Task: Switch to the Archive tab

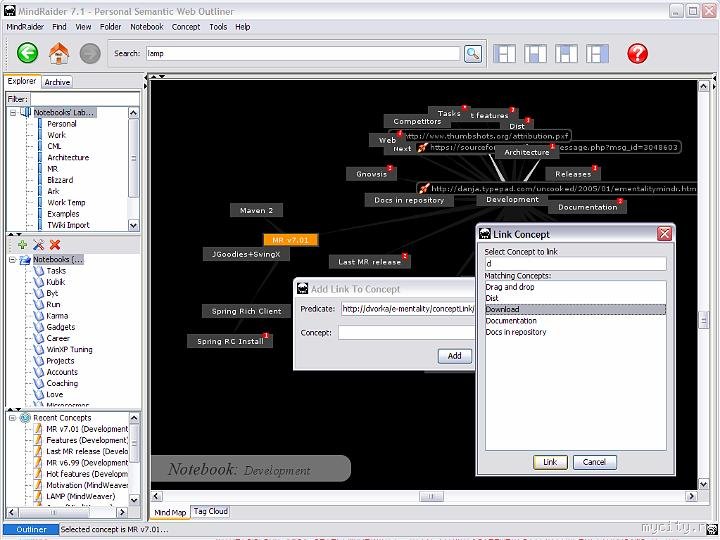Action: click(x=57, y=82)
